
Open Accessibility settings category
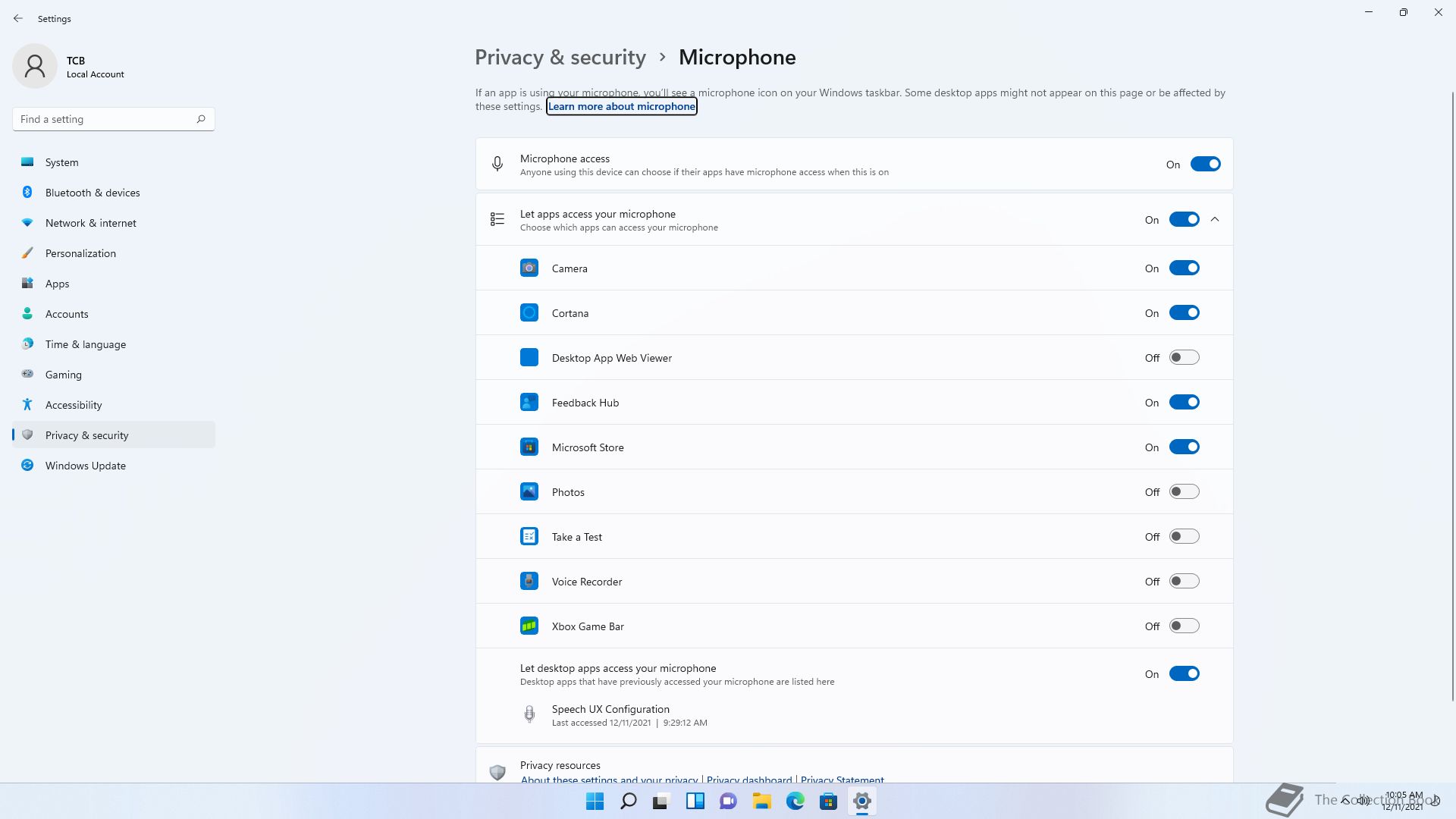click(x=114, y=405)
